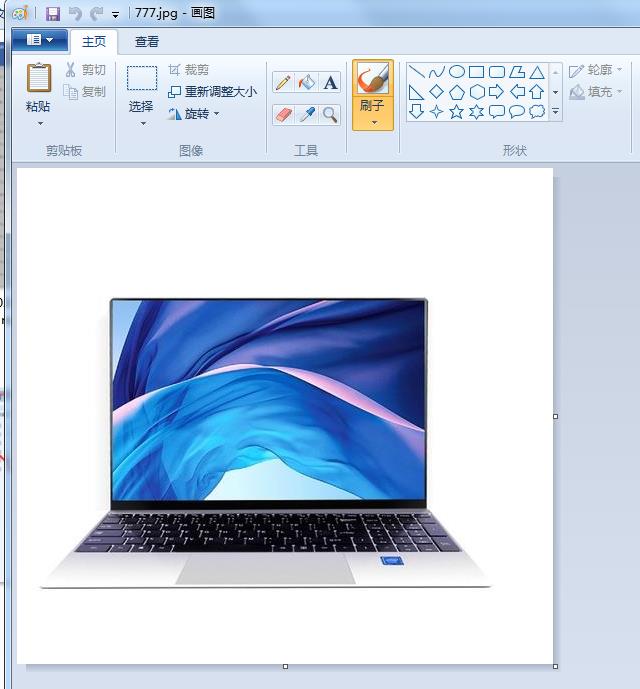Choose the five-point star shape

[x=457, y=112]
